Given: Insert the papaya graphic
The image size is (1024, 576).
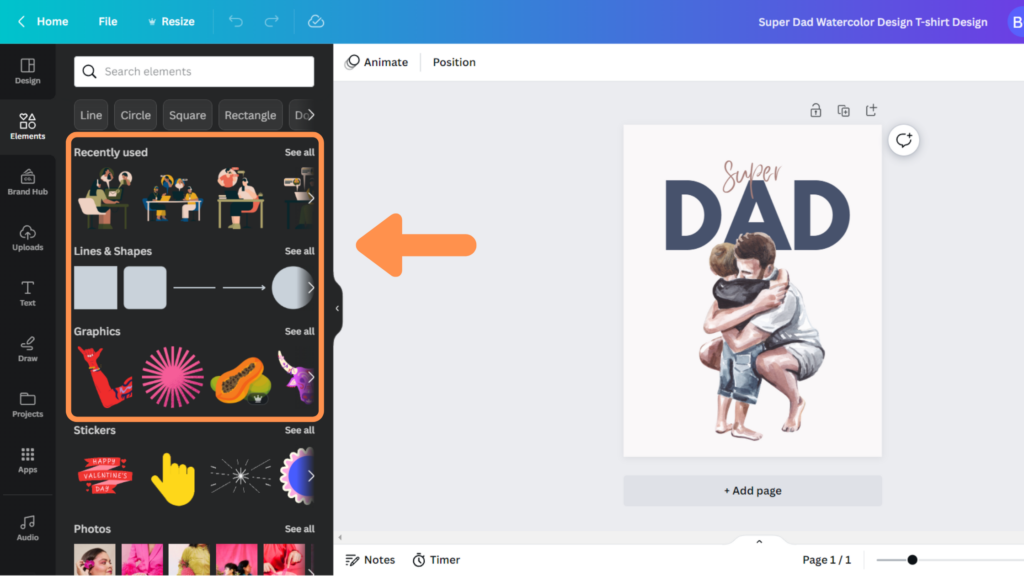Looking at the screenshot, I should [241, 379].
